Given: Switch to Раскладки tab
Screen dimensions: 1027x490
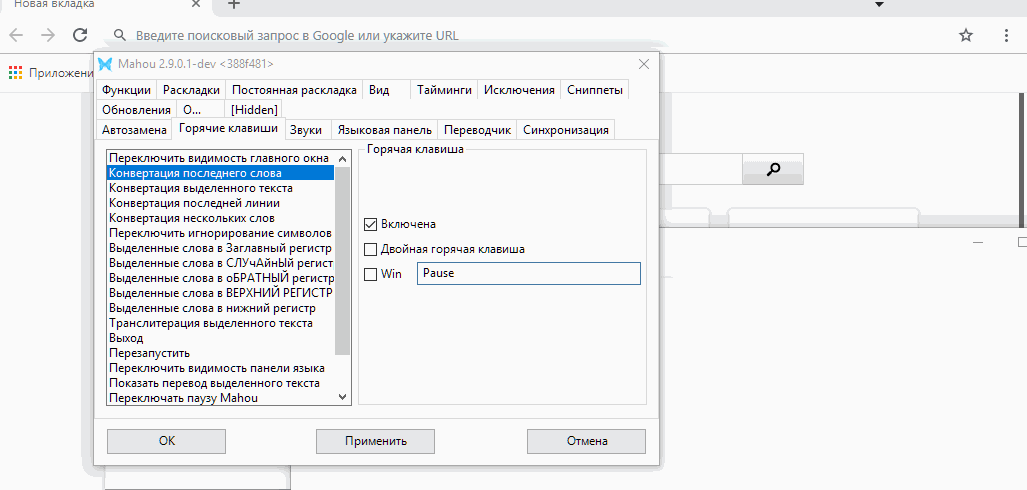Looking at the screenshot, I should [191, 90].
